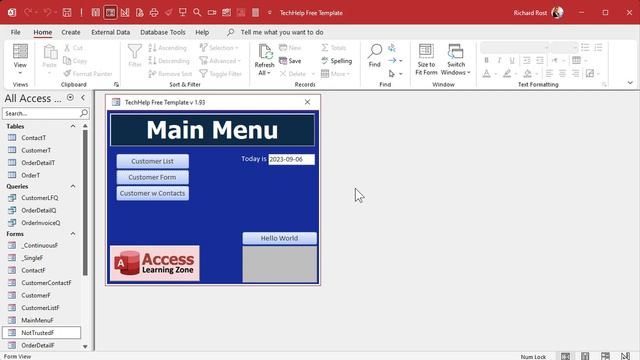Open the All Access Objects pane menu circle arrow
Screen dimensions: 640x360
70,98
